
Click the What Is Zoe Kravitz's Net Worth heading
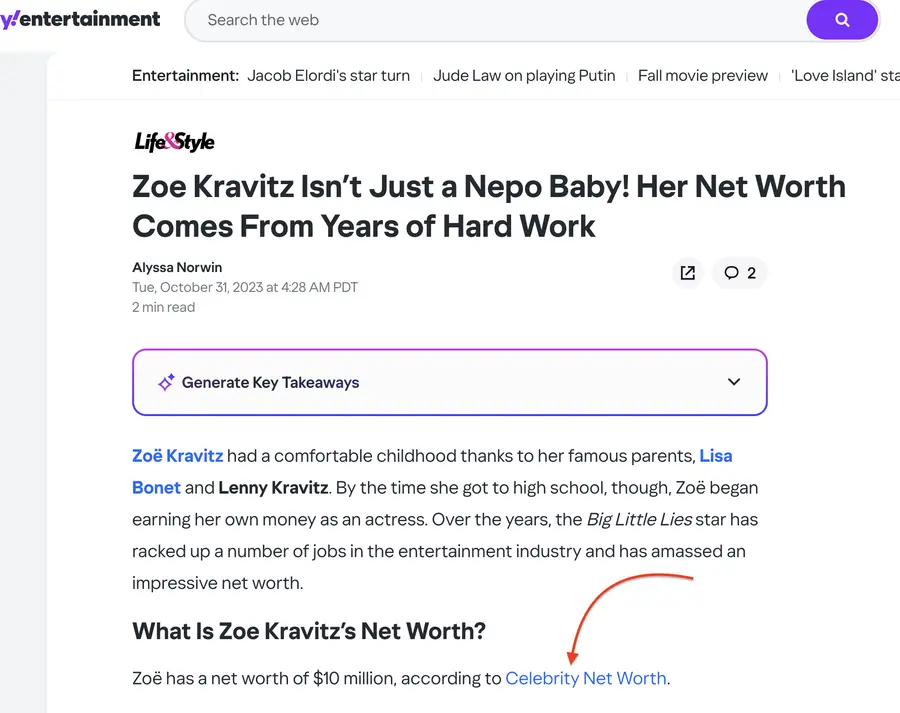coord(309,631)
